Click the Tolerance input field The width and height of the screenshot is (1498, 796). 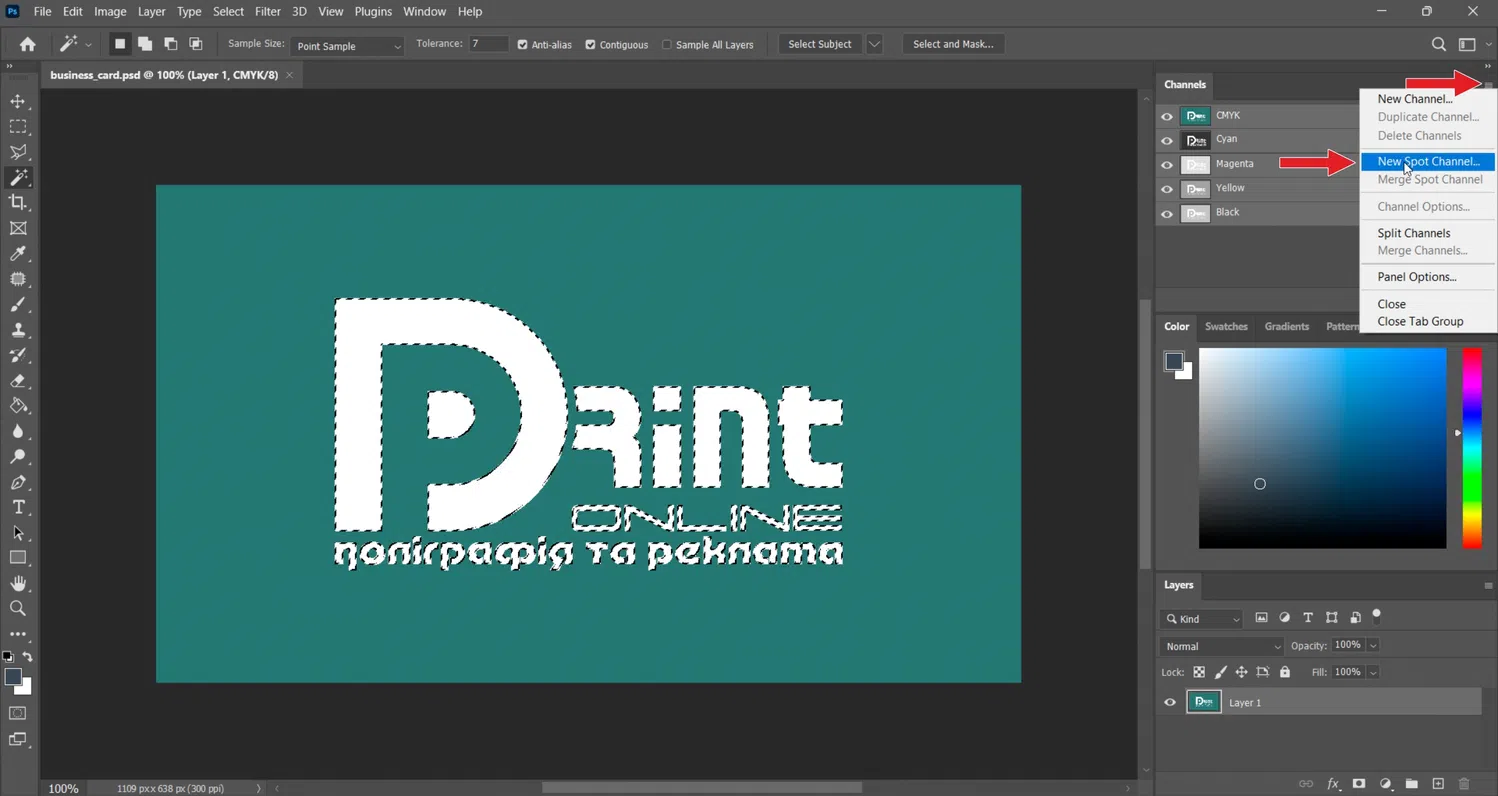click(x=488, y=45)
